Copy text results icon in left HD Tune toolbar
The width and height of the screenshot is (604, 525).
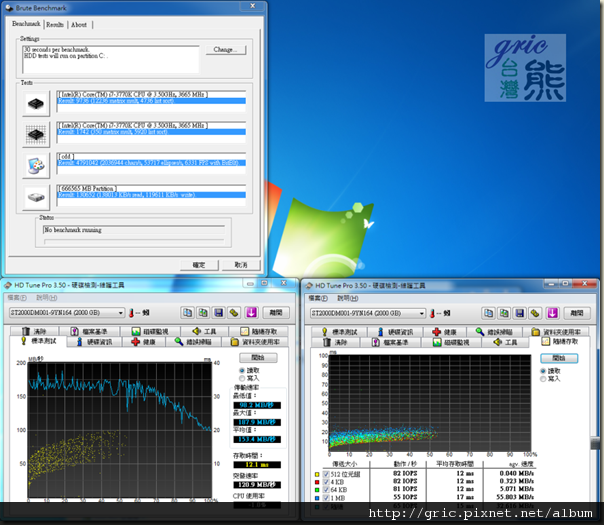click(188, 313)
